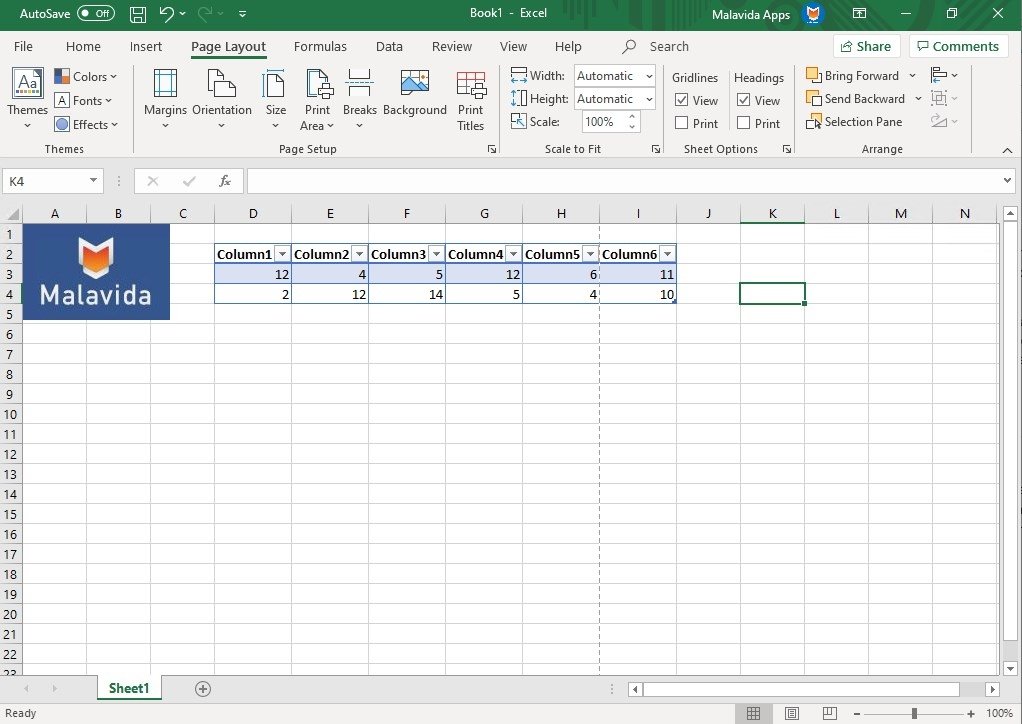
Task: Uncheck View under Headings
Action: coord(743,99)
